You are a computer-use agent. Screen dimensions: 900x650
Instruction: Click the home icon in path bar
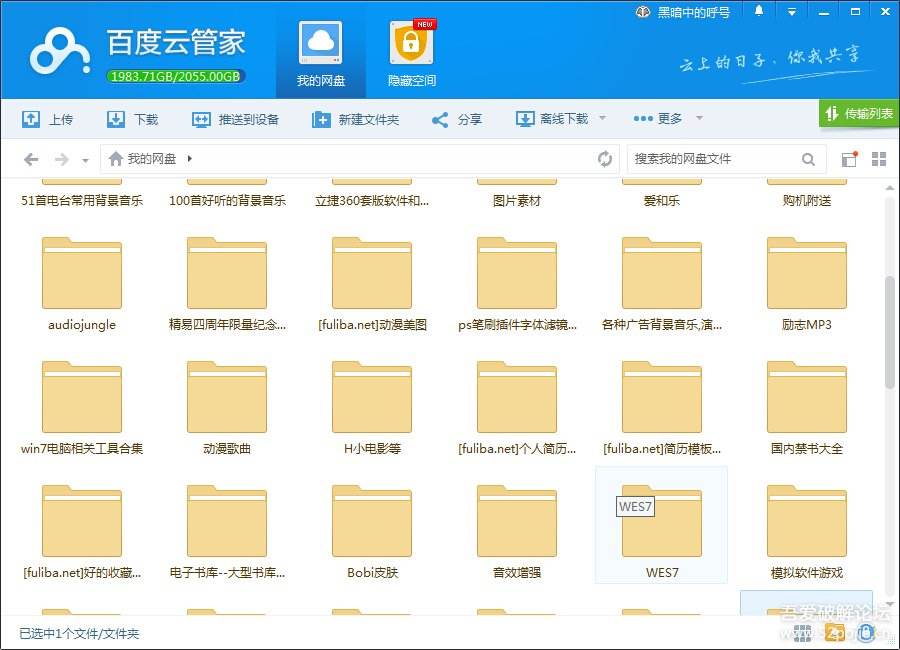pos(115,158)
